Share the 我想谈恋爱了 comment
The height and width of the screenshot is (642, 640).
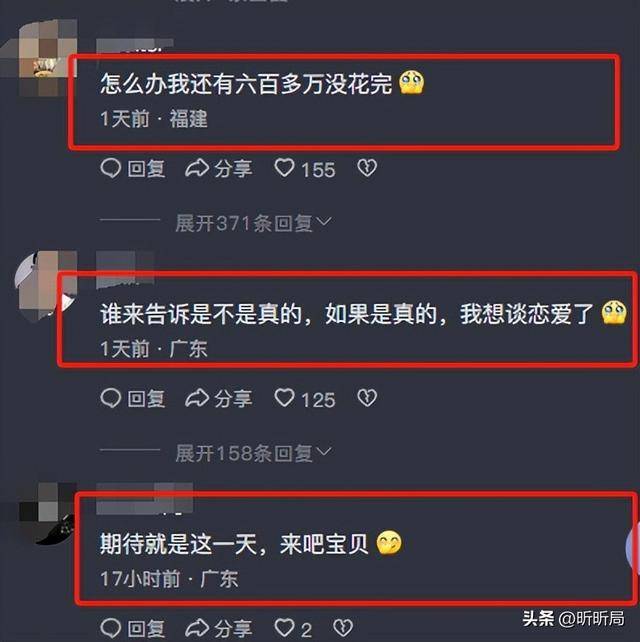[219, 399]
